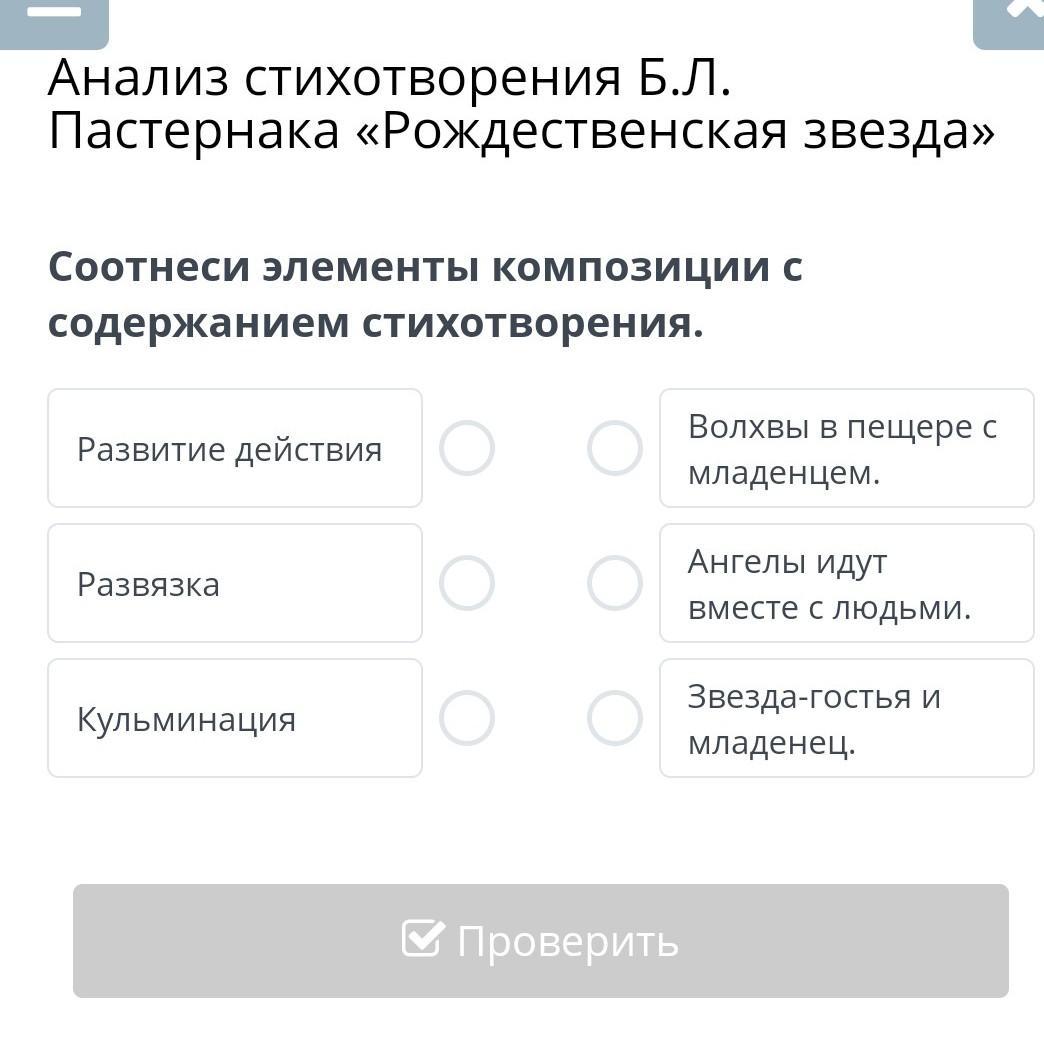
Task: Click the checkmark icon in Проверить button
Action: tap(423, 938)
